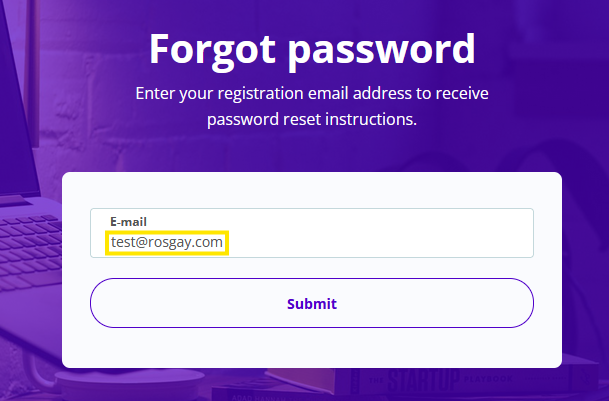Click the "Enter your registration email address" line

[x=275, y=96]
